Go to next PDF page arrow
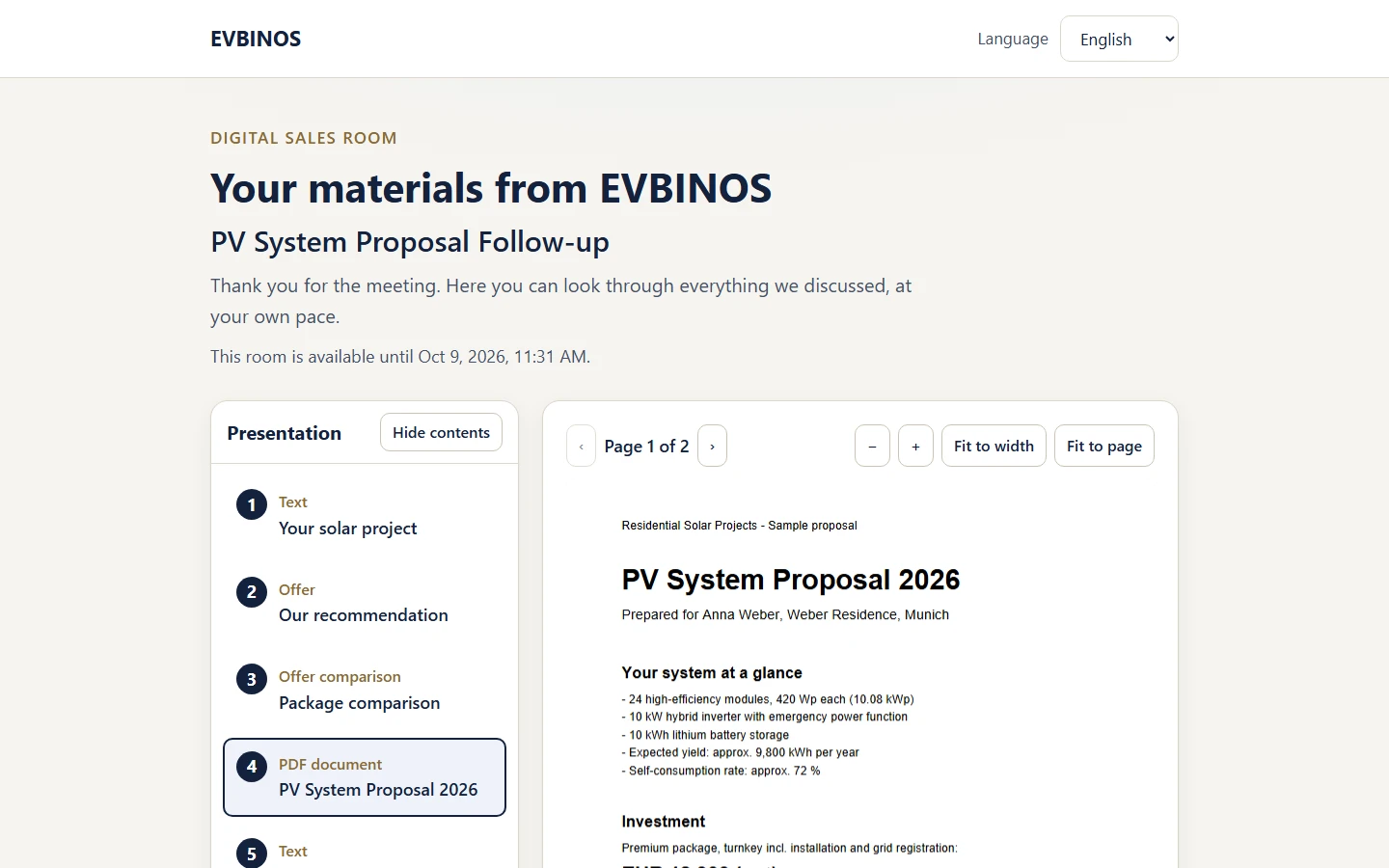This screenshot has height=868, width=1389. pyautogui.click(x=712, y=446)
